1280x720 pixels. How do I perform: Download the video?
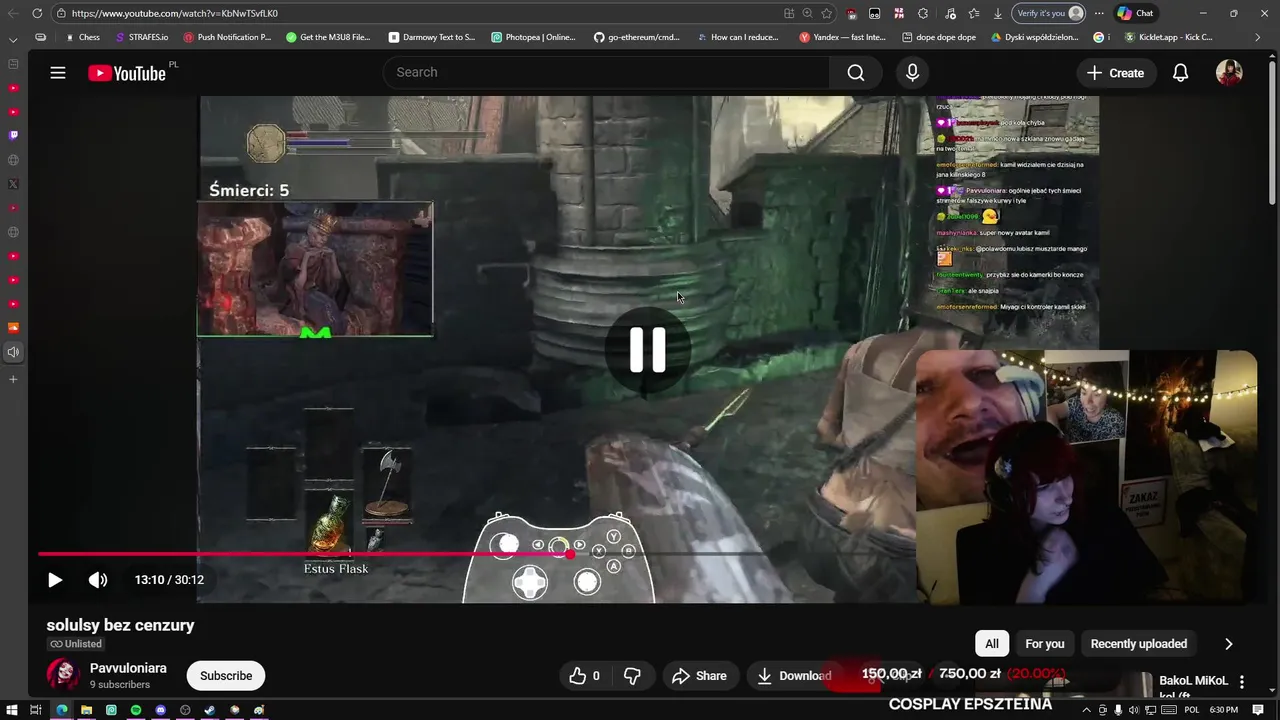794,676
